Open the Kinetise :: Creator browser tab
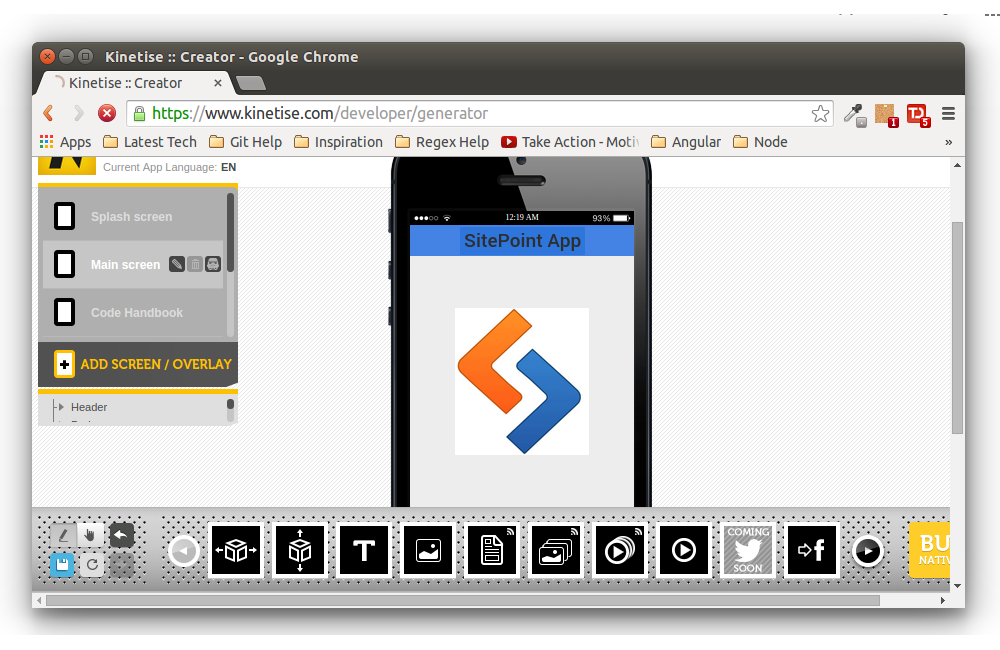Image resolution: width=1000 pixels, height=650 pixels. pos(125,83)
